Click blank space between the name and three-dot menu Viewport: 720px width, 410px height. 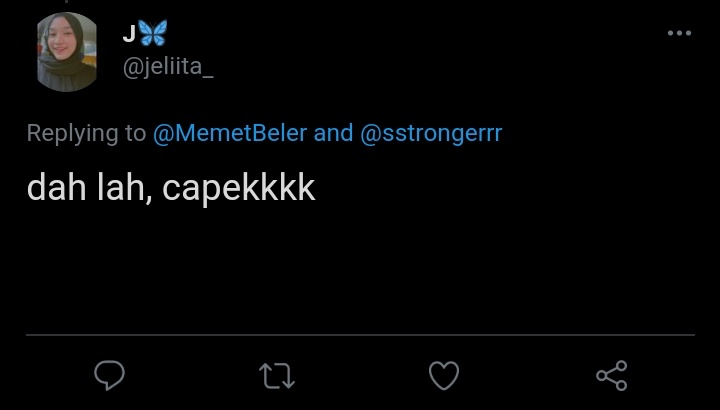click(420, 35)
